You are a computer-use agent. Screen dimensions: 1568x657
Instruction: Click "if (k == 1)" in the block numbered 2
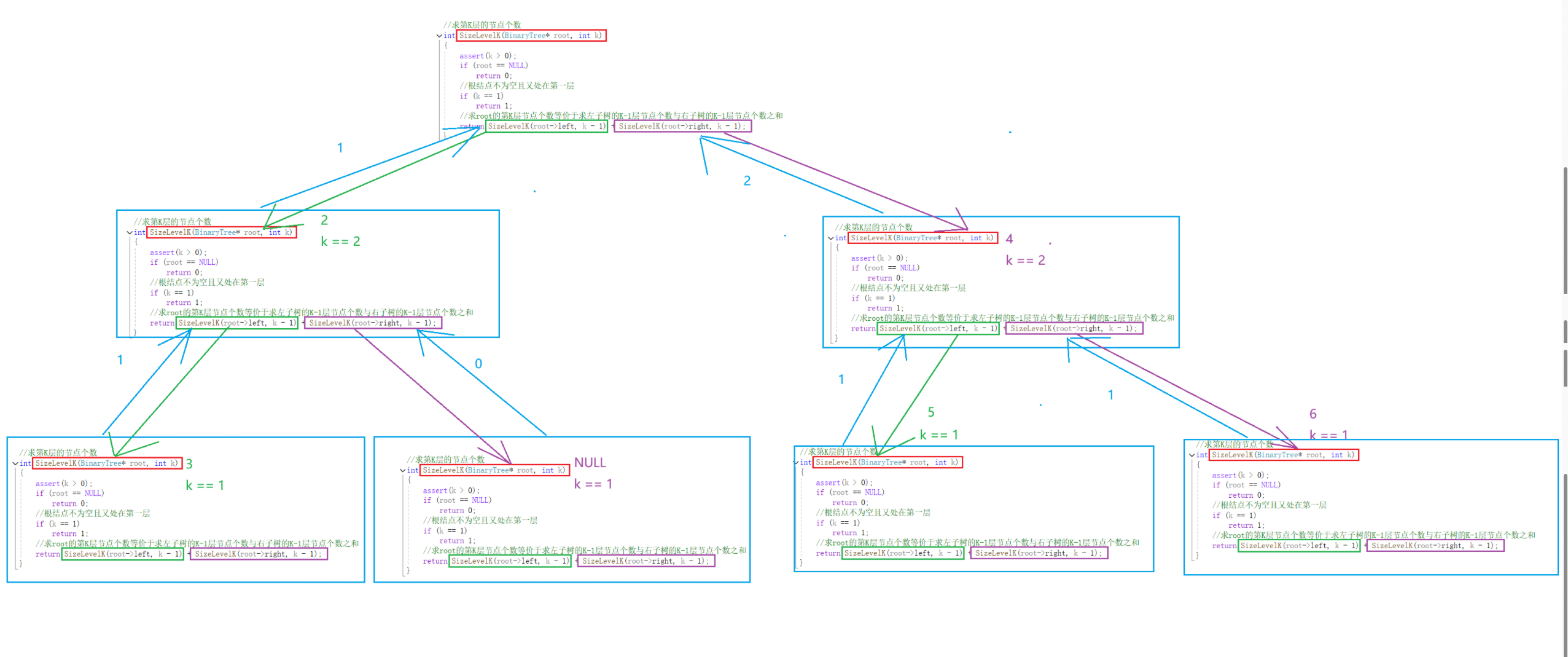tap(172, 293)
